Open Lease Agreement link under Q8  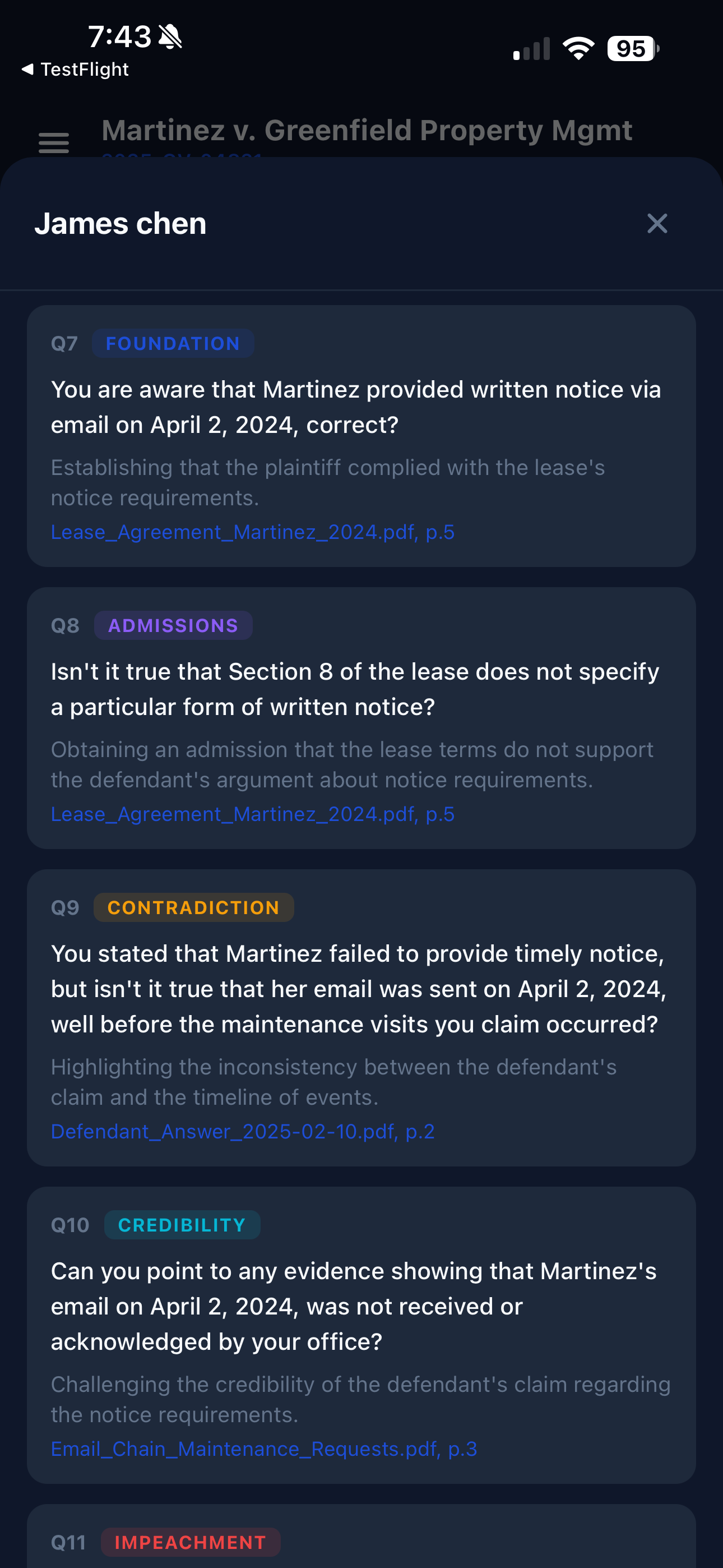(253, 814)
